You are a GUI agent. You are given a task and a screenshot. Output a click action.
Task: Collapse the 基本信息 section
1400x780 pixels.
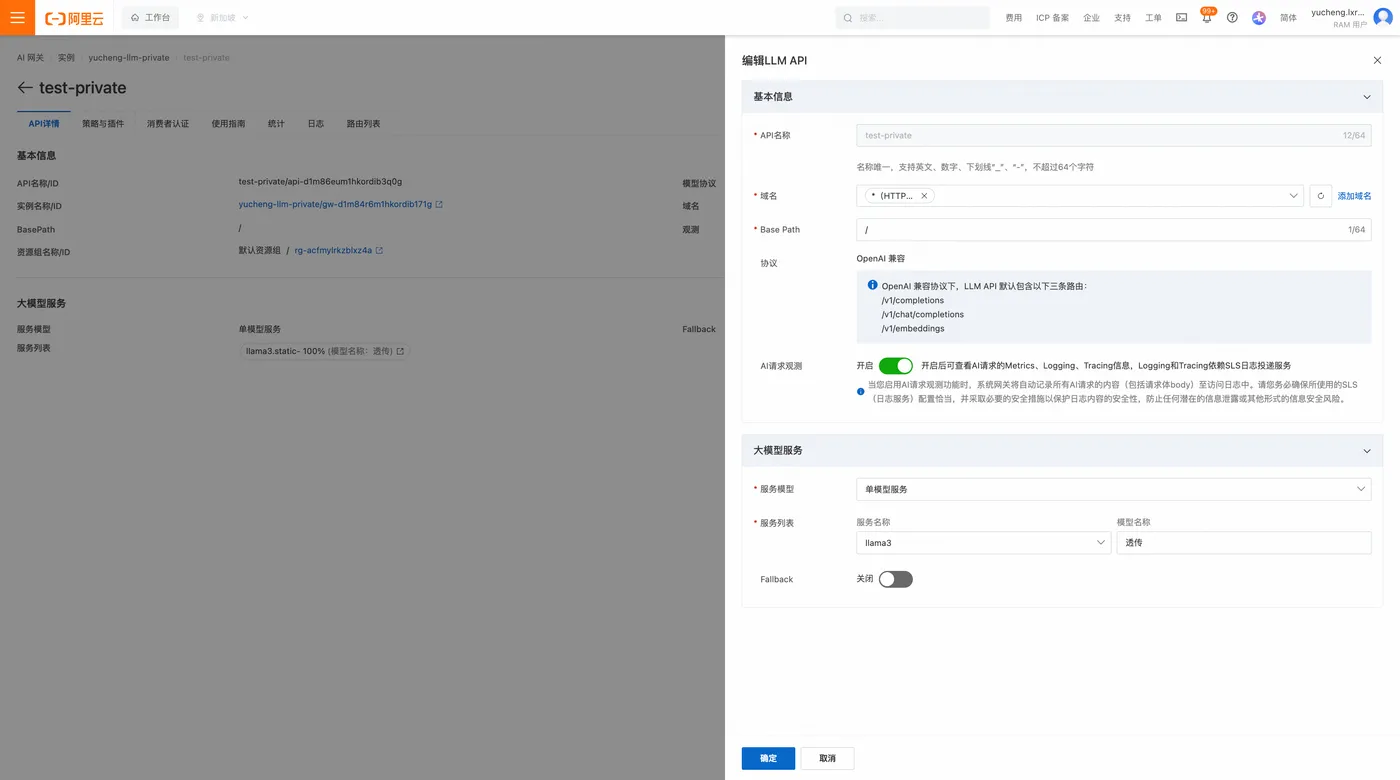point(1366,96)
